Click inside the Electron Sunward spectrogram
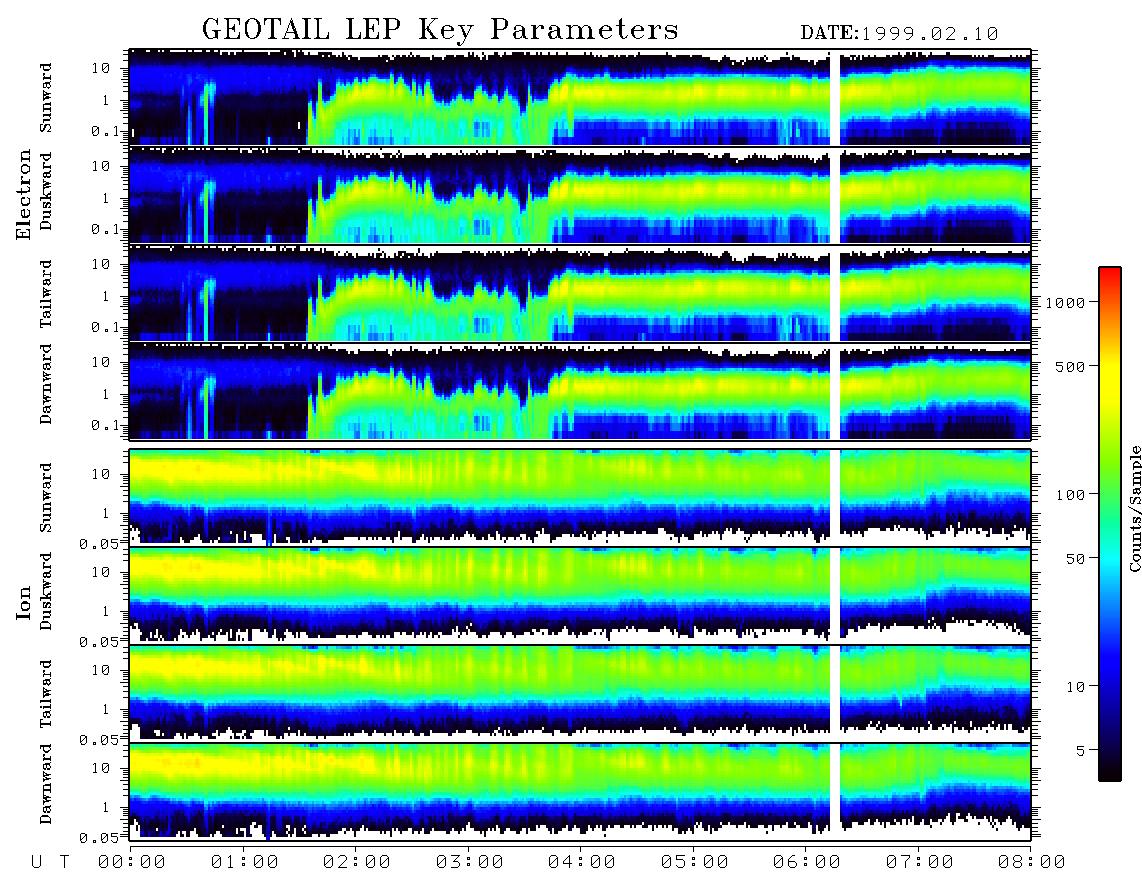The width and height of the screenshot is (1142, 880). click(580, 98)
